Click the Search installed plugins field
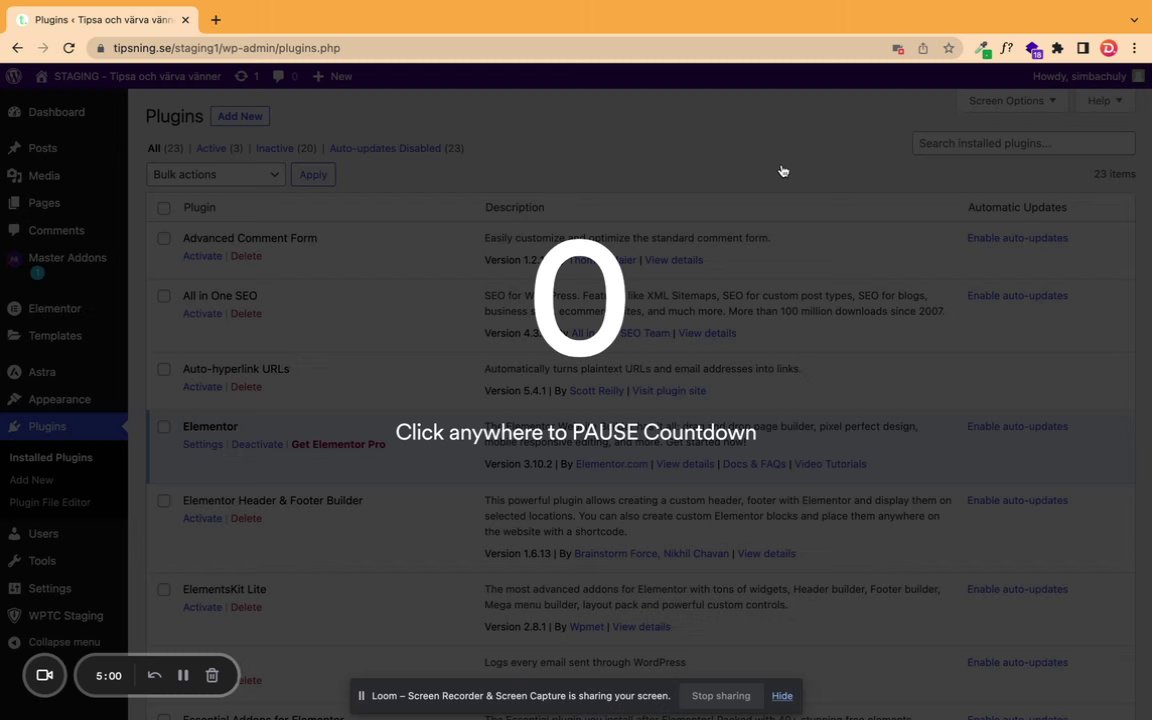This screenshot has width=1152, height=720. coord(1023,143)
